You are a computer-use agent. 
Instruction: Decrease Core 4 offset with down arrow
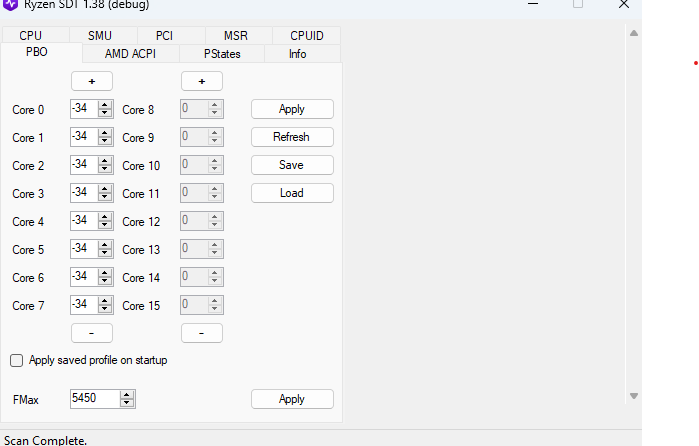[x=105, y=226]
